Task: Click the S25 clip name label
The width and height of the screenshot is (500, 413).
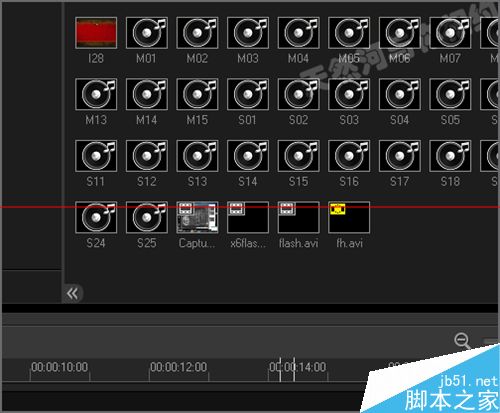Action: click(x=147, y=243)
